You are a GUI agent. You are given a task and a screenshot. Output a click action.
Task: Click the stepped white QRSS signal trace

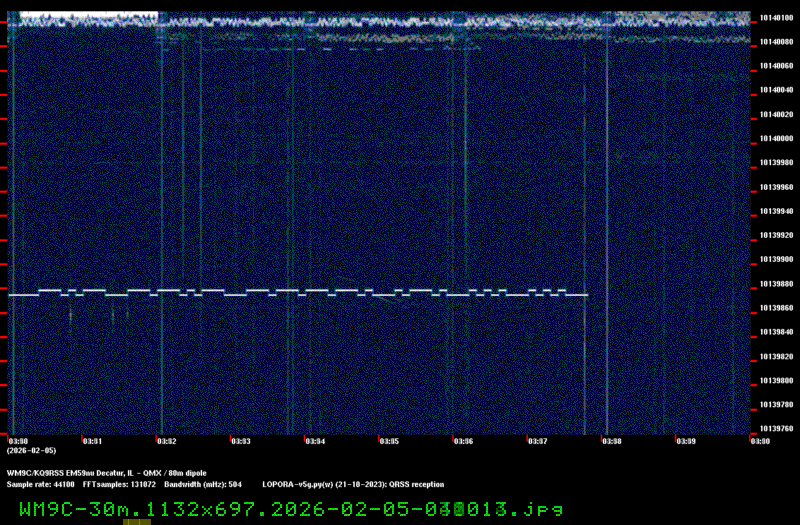point(300,292)
